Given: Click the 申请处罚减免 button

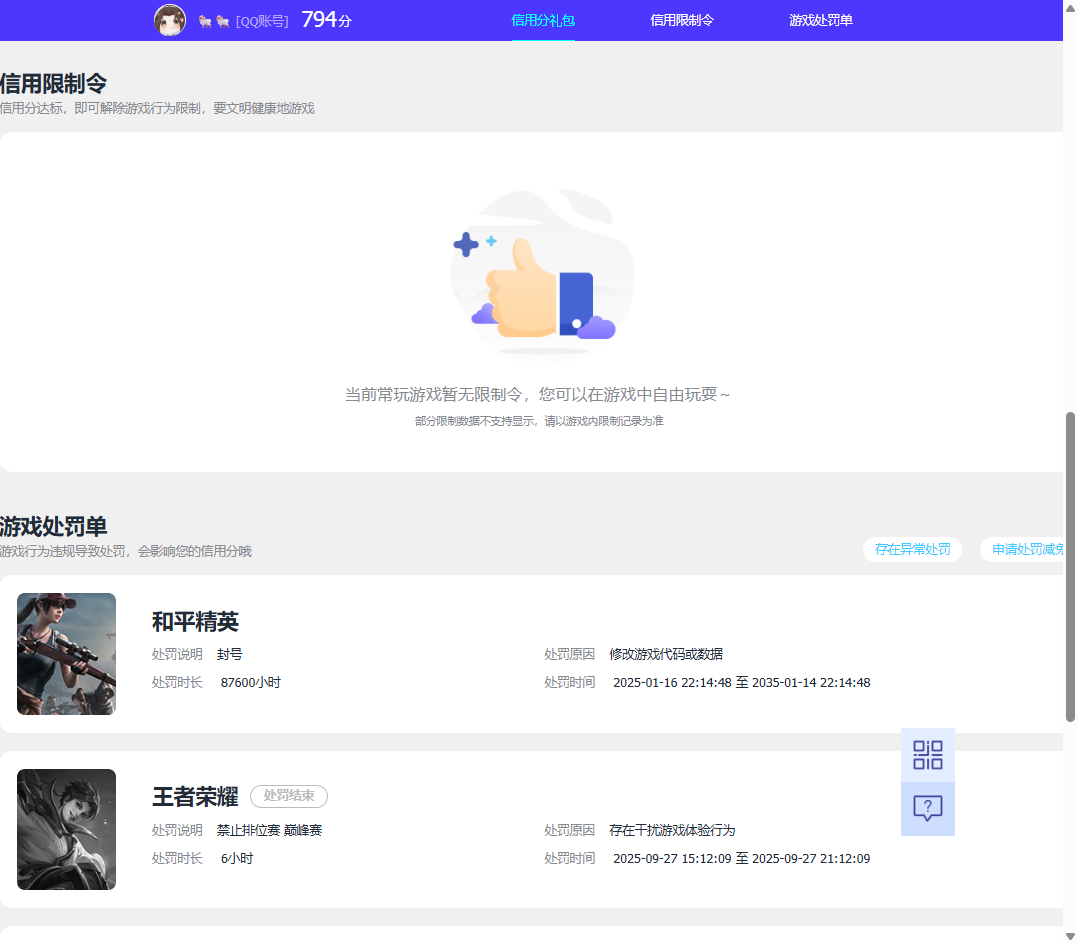Looking at the screenshot, I should 1022,549.
